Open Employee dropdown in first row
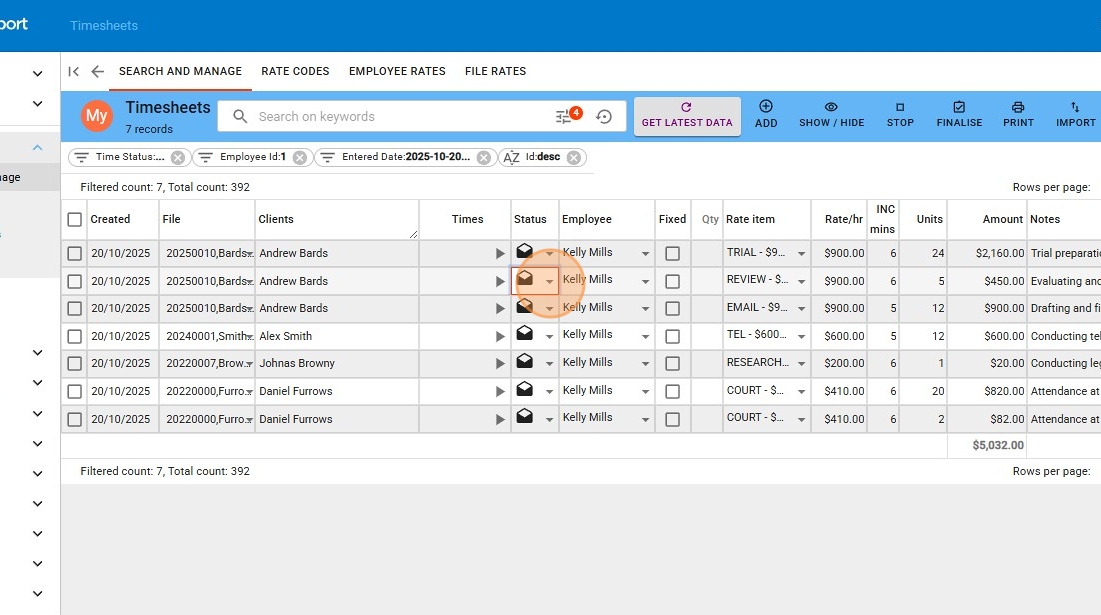 tap(645, 254)
